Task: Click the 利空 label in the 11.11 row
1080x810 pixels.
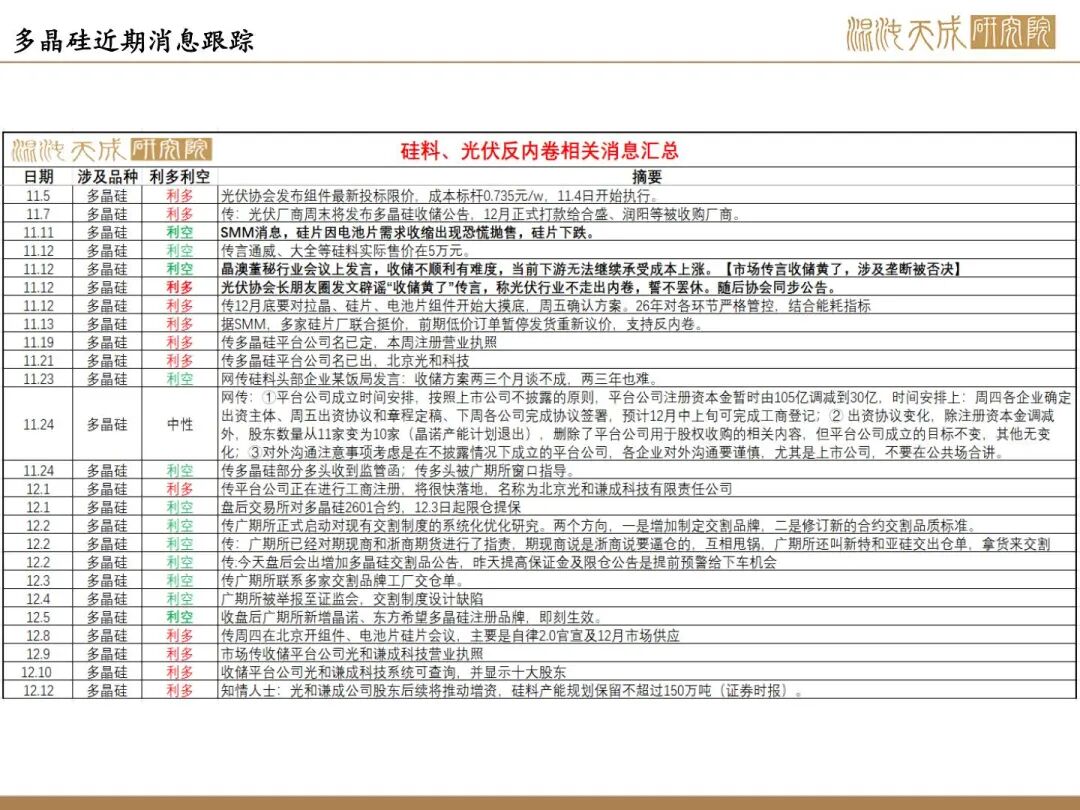Action: point(180,233)
